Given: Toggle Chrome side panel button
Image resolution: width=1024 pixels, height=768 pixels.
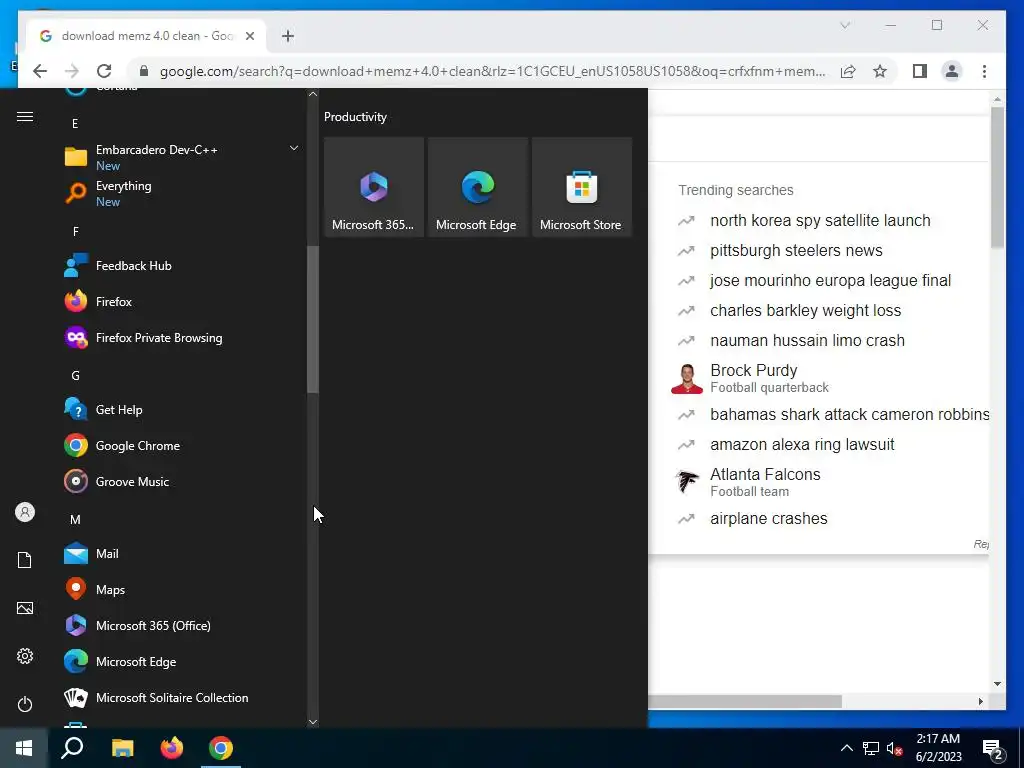Looking at the screenshot, I should [x=920, y=71].
